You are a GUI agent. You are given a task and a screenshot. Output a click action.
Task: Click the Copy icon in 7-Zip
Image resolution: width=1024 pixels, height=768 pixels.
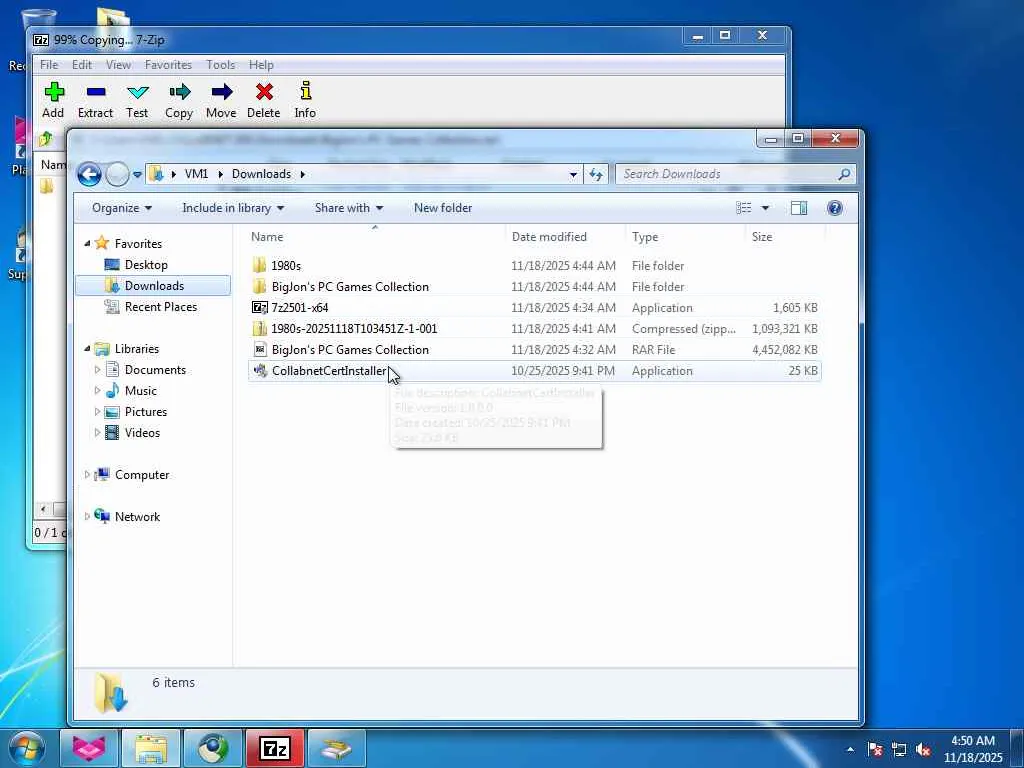[x=179, y=91]
